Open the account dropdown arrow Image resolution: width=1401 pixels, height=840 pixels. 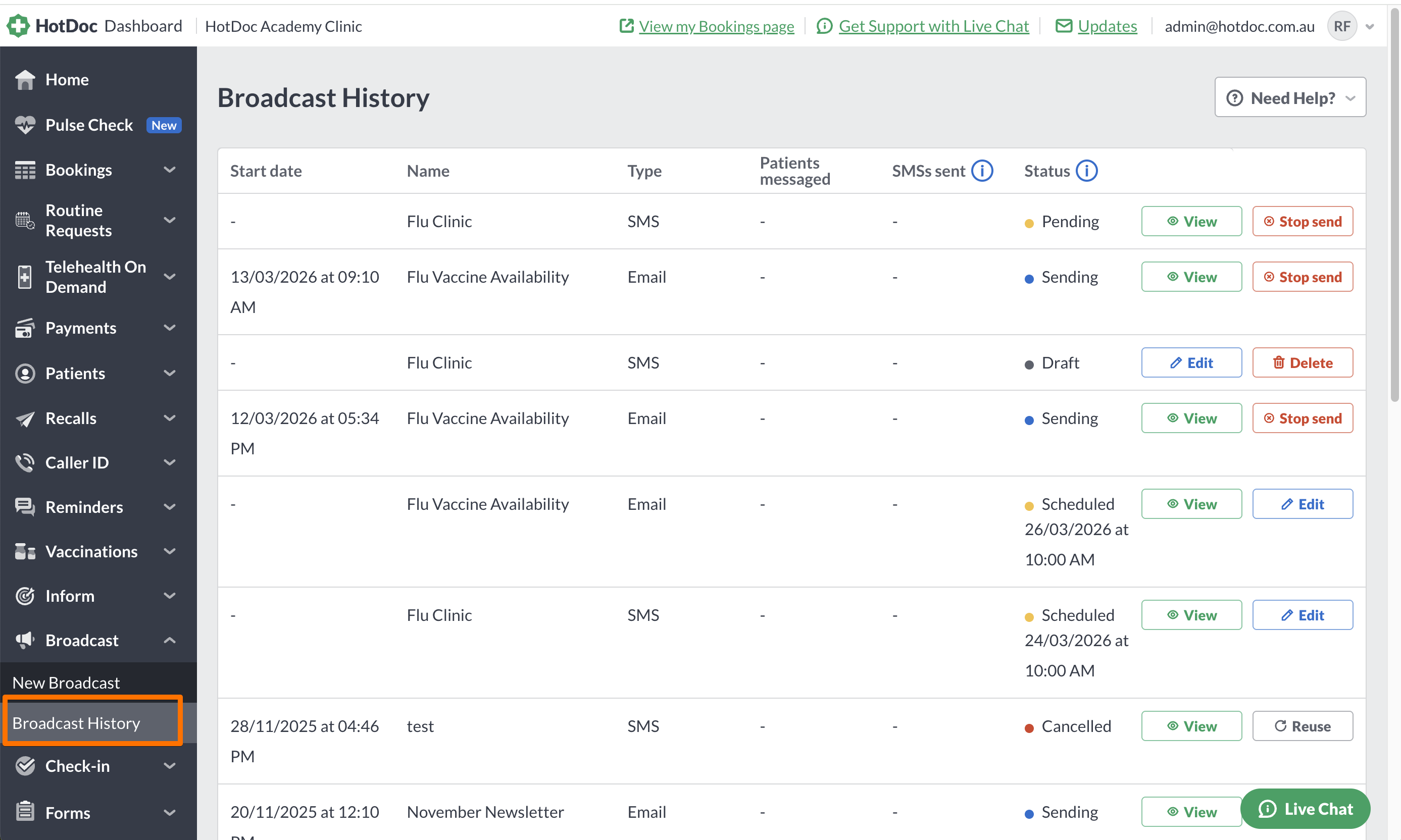click(1370, 27)
